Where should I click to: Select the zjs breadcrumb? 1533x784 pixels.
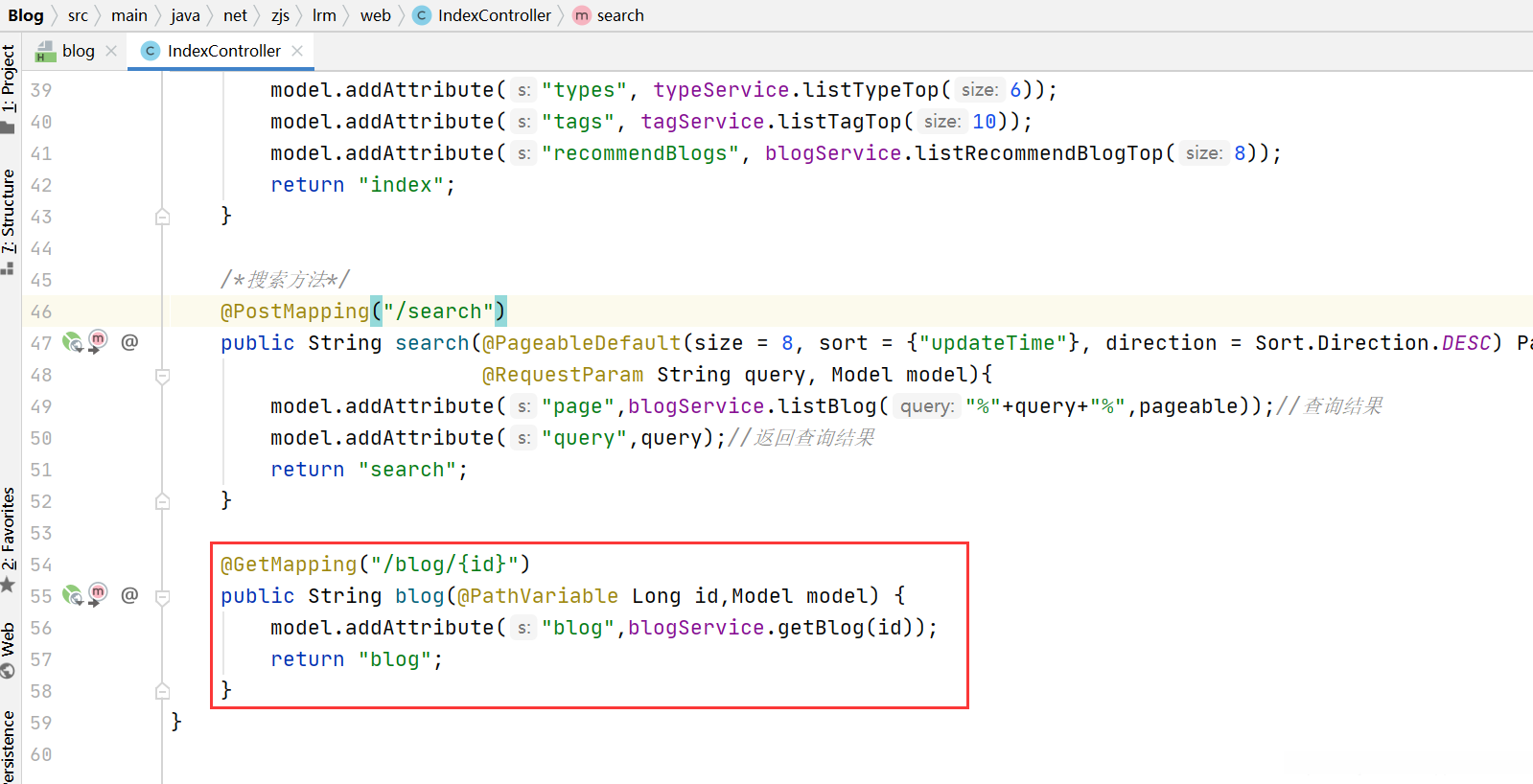pos(280,15)
